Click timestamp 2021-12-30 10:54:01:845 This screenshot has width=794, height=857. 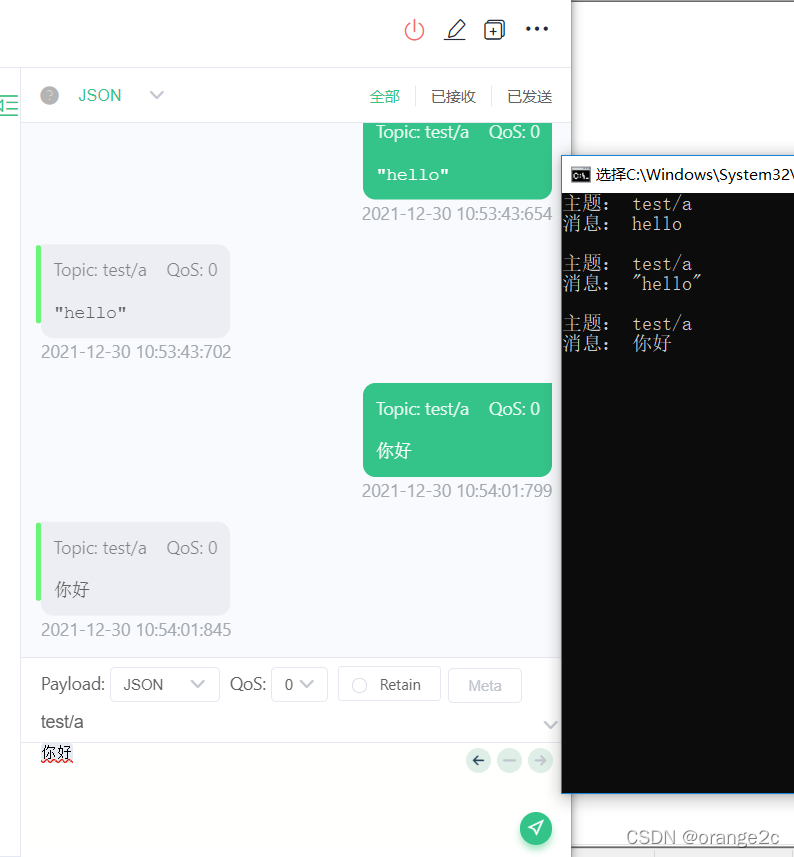[x=136, y=630]
